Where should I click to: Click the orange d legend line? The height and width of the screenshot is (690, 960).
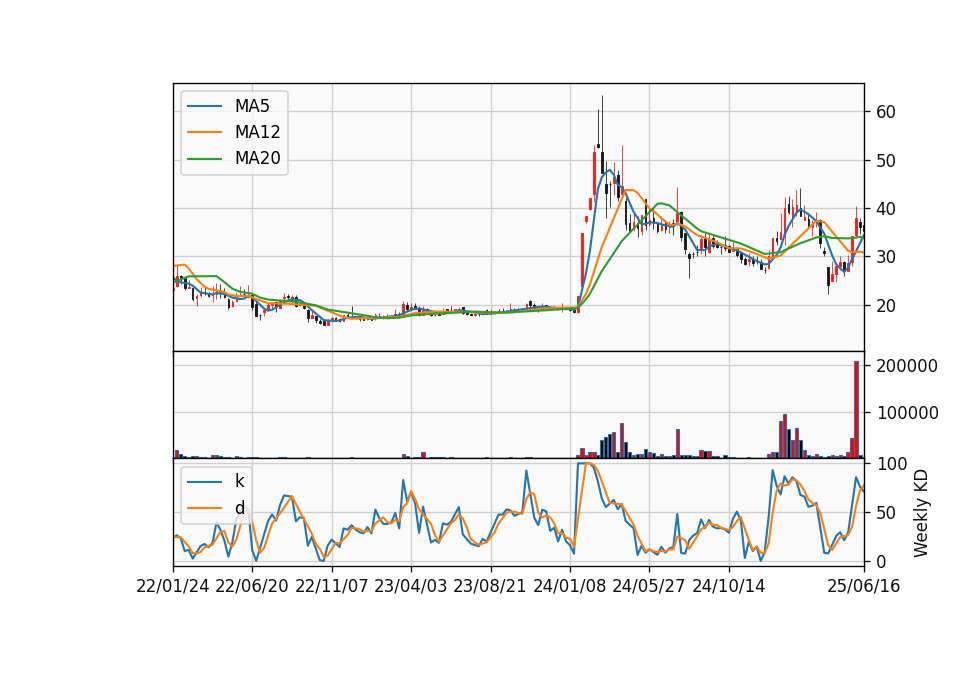click(204, 508)
